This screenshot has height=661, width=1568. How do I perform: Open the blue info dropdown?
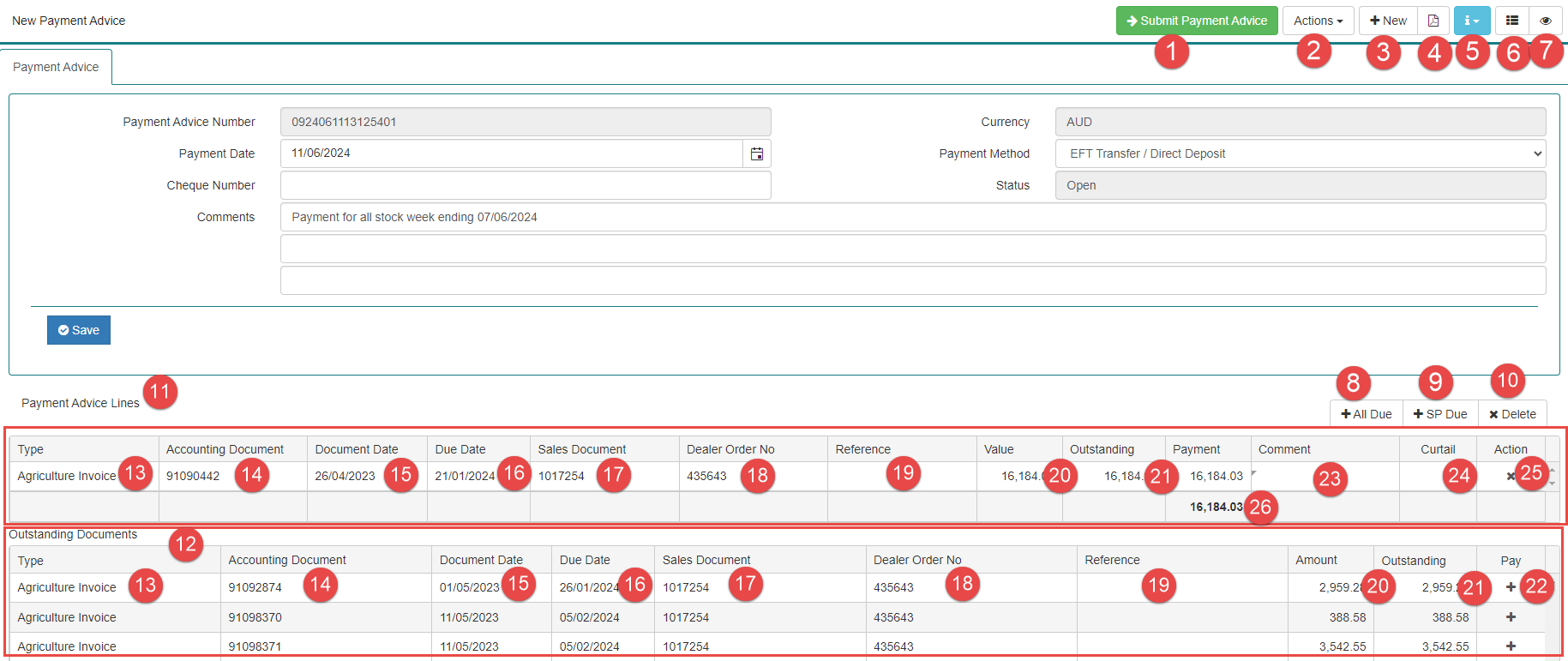pos(1471,21)
